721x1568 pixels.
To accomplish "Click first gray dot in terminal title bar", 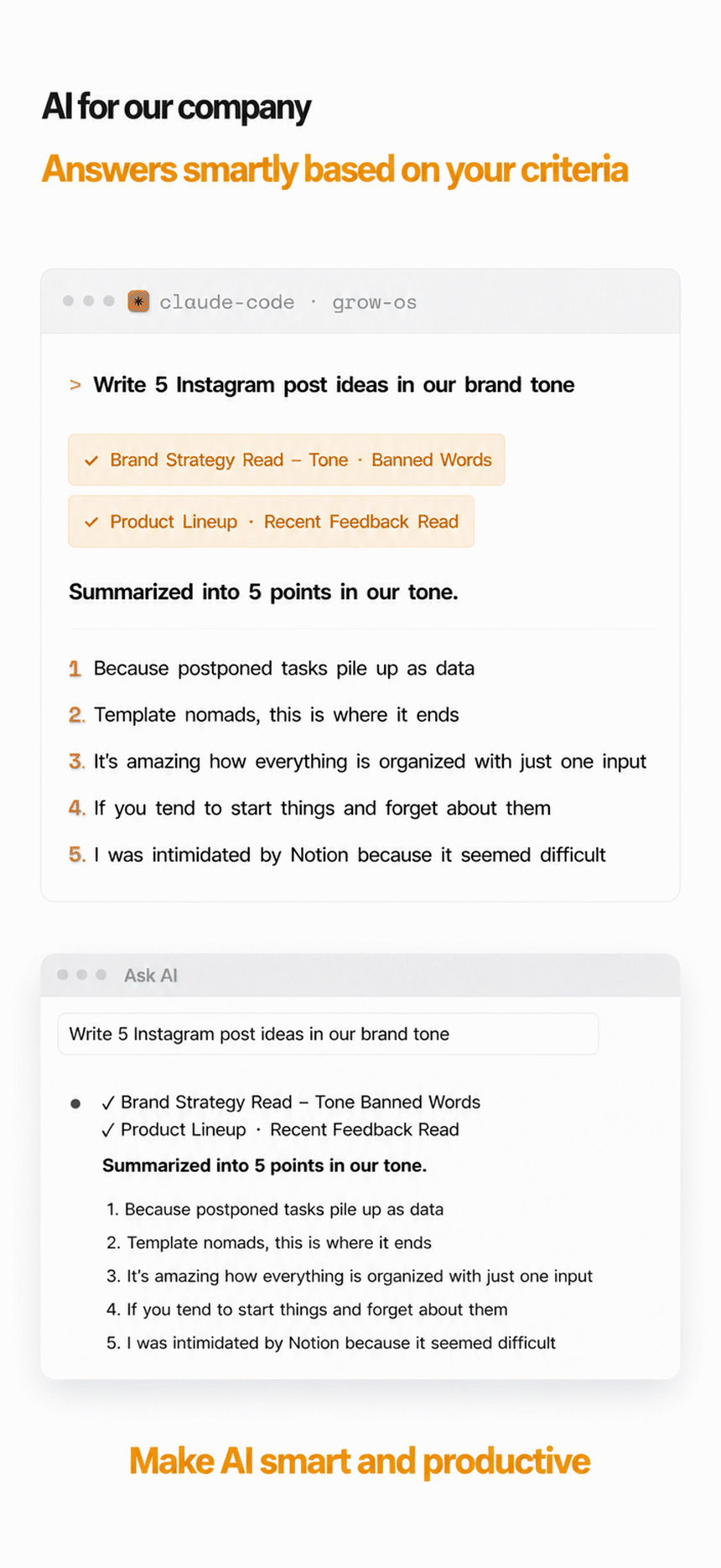I will pos(69,301).
